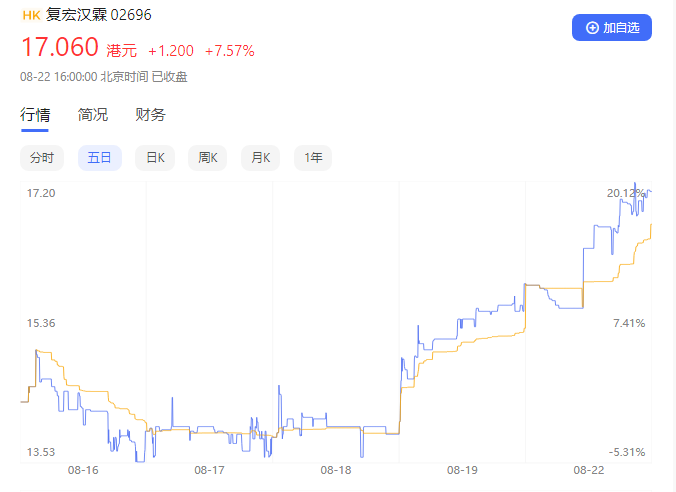Select the 分时 intraday chart period

[x=42, y=158]
